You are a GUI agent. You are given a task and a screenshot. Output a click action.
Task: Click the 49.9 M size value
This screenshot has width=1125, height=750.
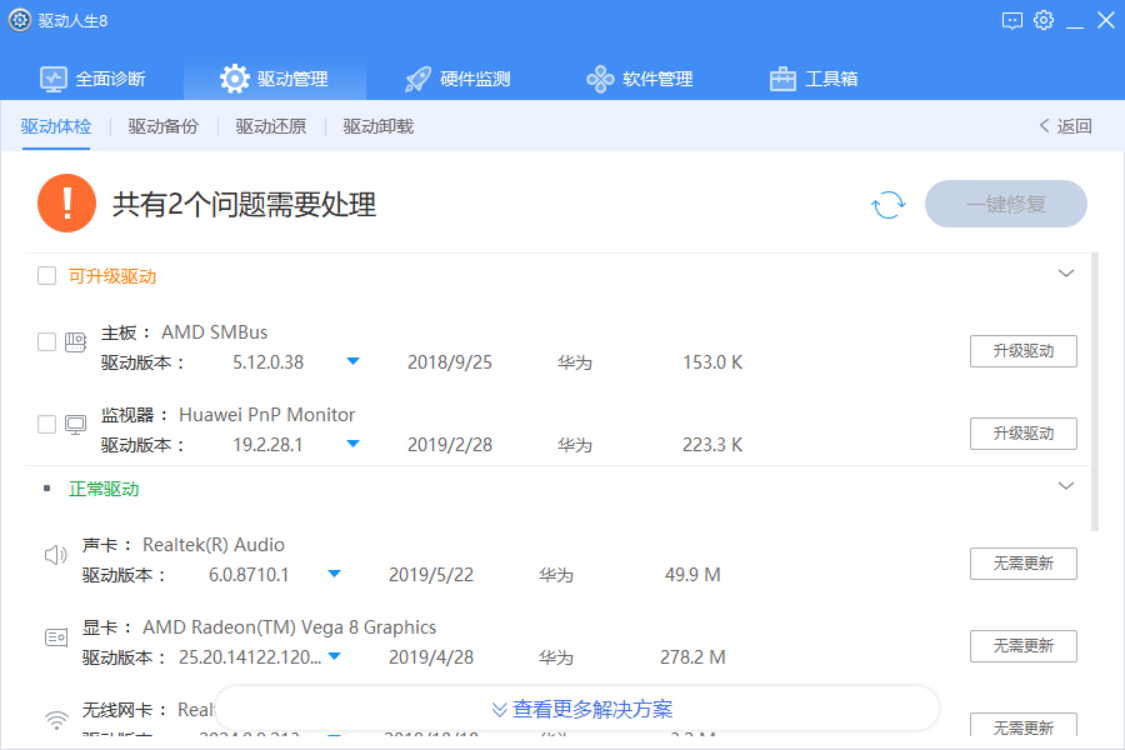pos(692,575)
